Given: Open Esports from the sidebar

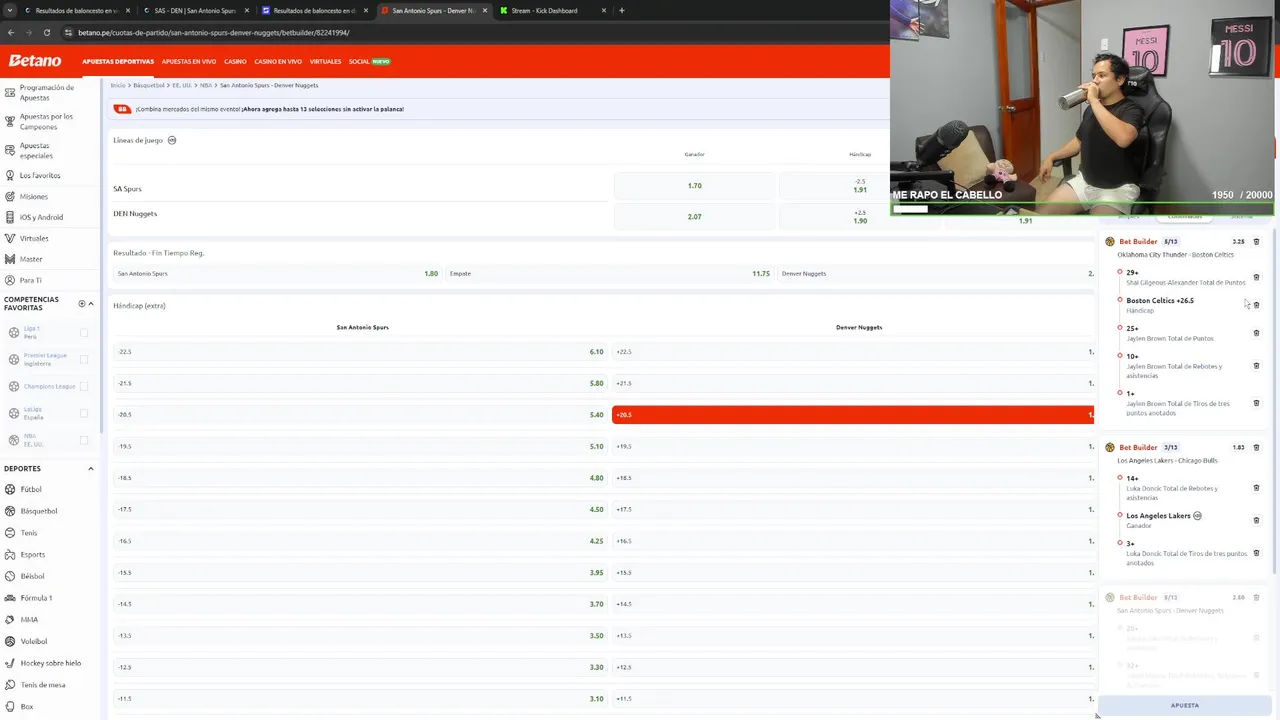Looking at the screenshot, I should coord(32,554).
